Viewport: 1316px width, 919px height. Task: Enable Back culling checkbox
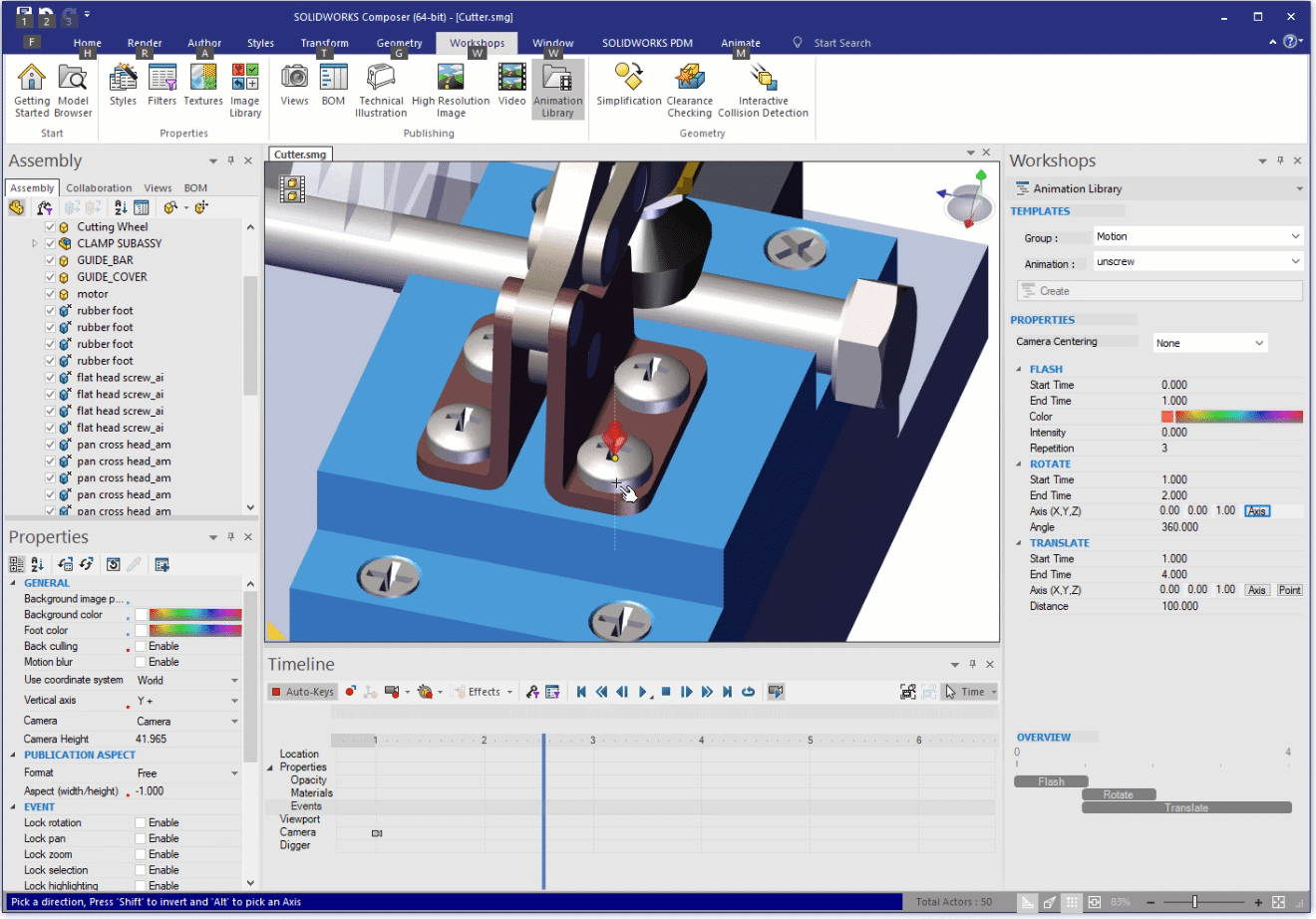[141, 646]
